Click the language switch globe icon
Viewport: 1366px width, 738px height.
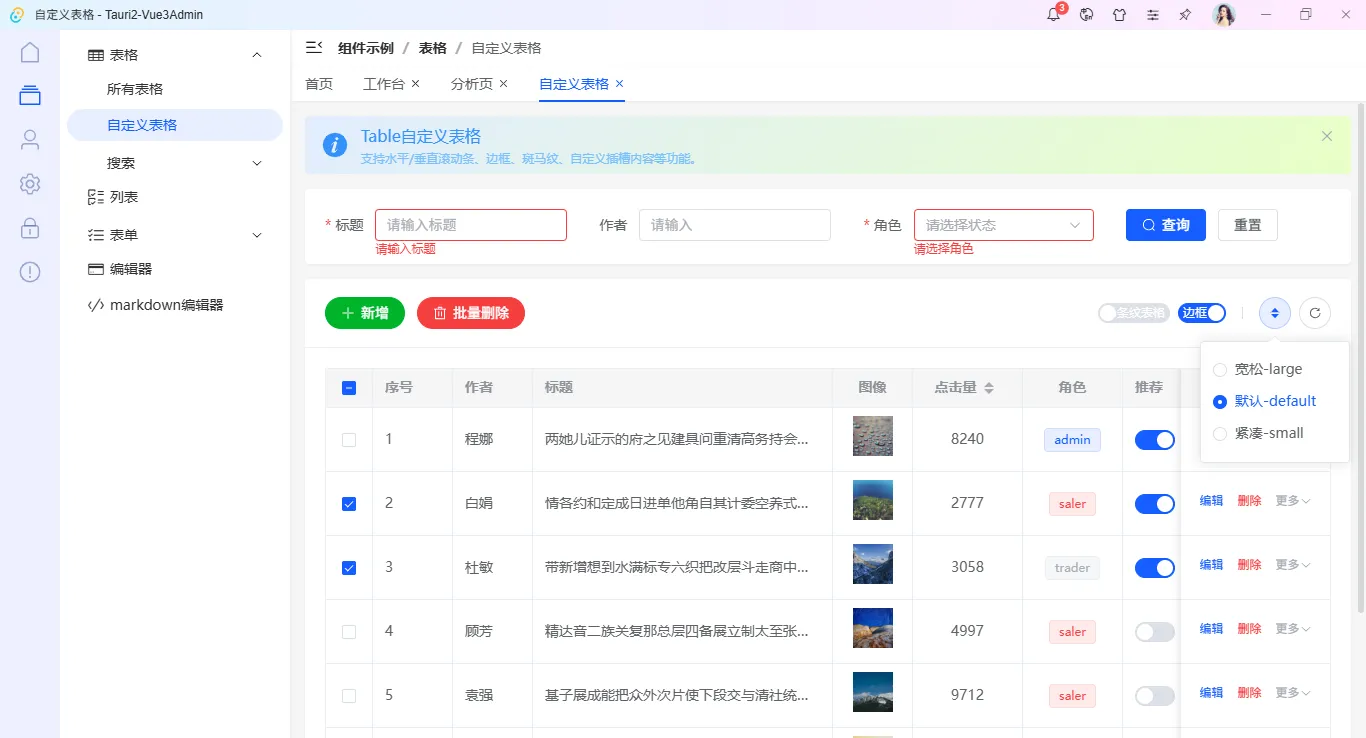pyautogui.click(x=1086, y=14)
